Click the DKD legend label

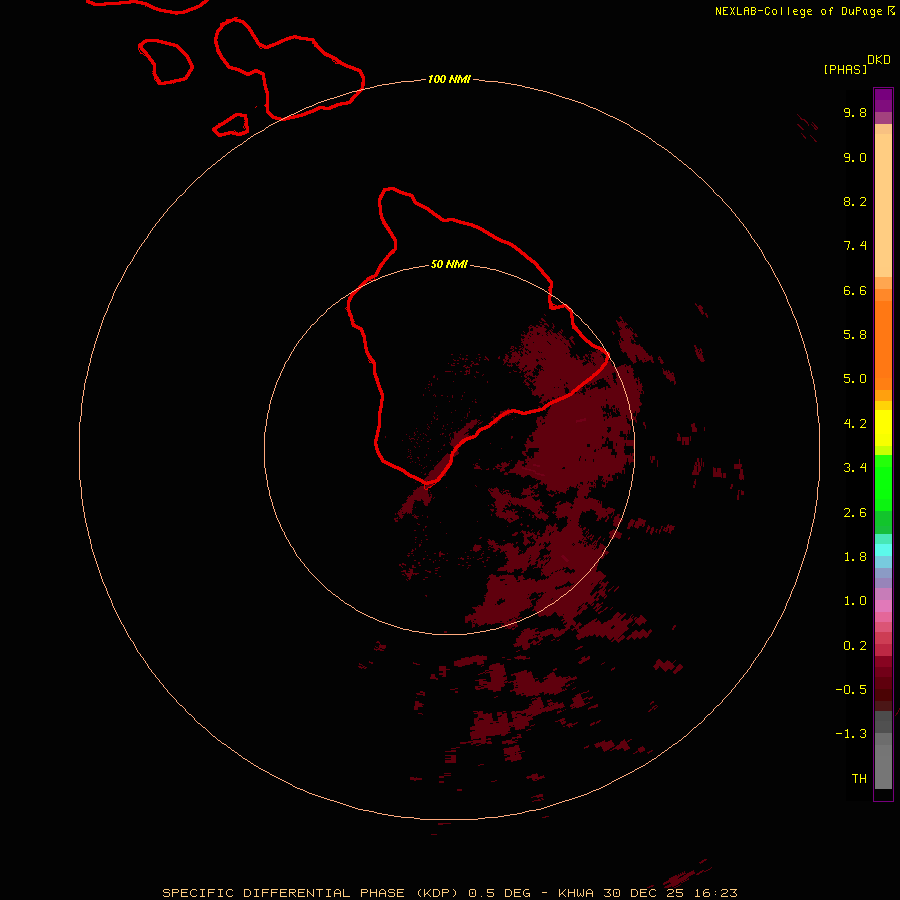tap(879, 59)
